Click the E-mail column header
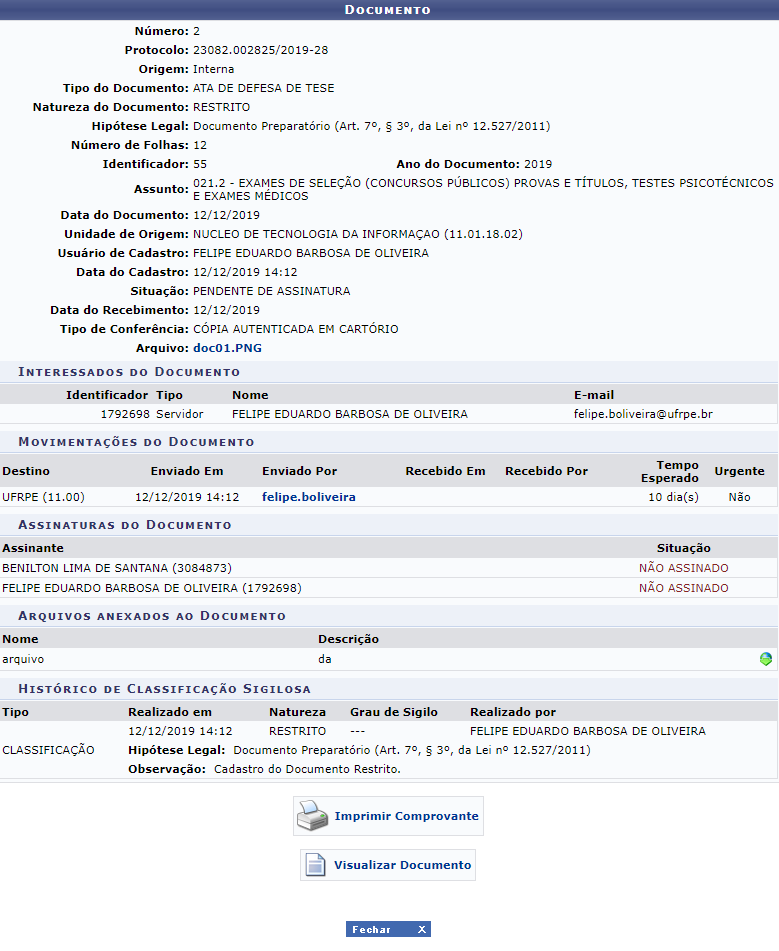779x951 pixels. pyautogui.click(x=594, y=395)
